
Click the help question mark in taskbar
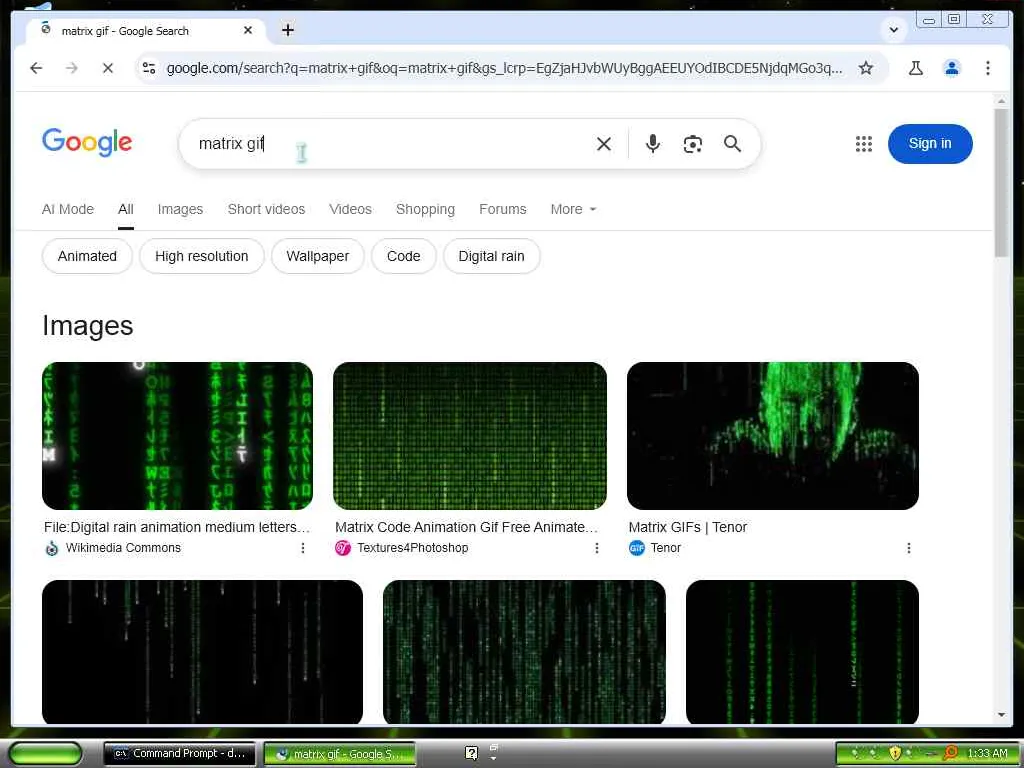click(x=472, y=753)
